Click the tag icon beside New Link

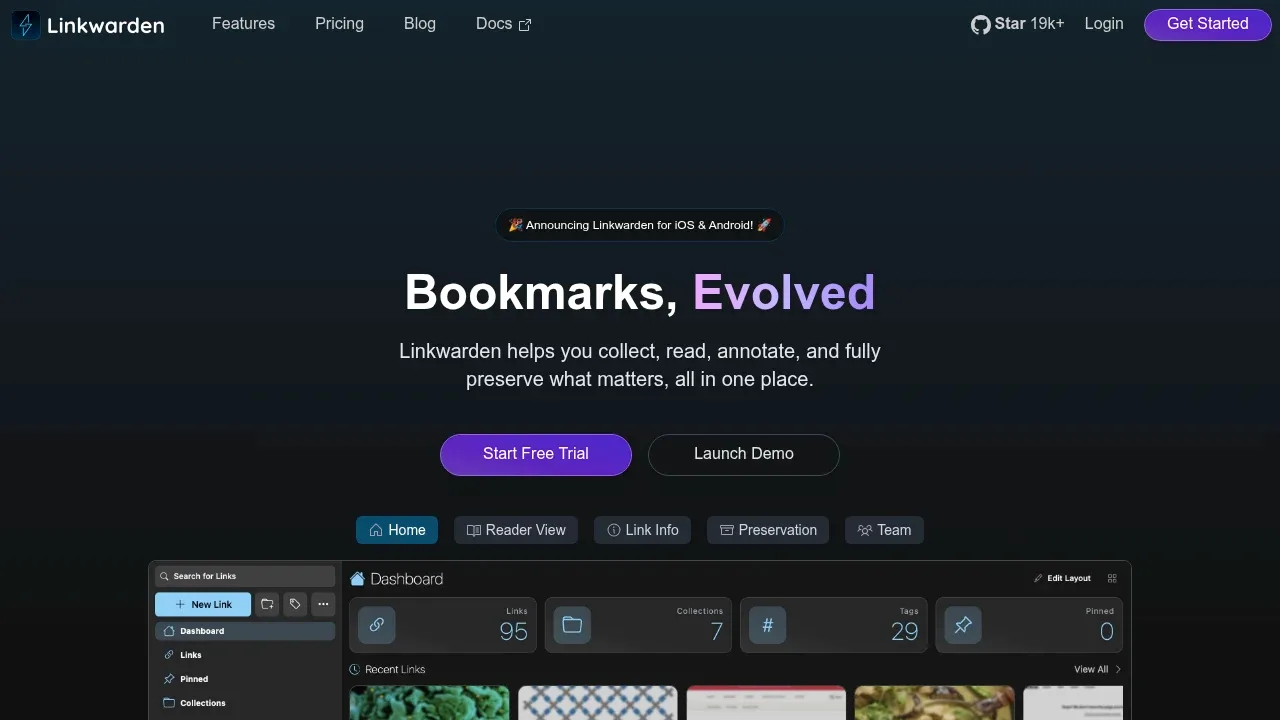295,604
